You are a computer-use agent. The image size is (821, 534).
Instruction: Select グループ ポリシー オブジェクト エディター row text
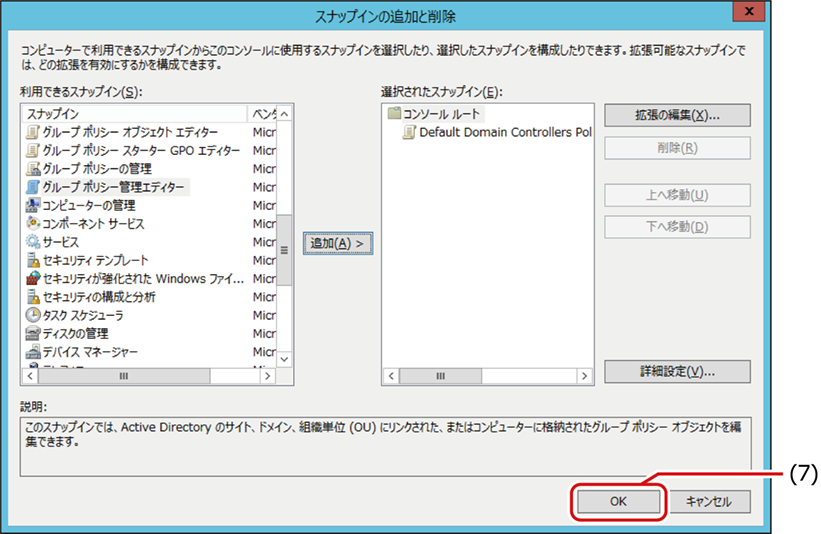click(x=130, y=132)
